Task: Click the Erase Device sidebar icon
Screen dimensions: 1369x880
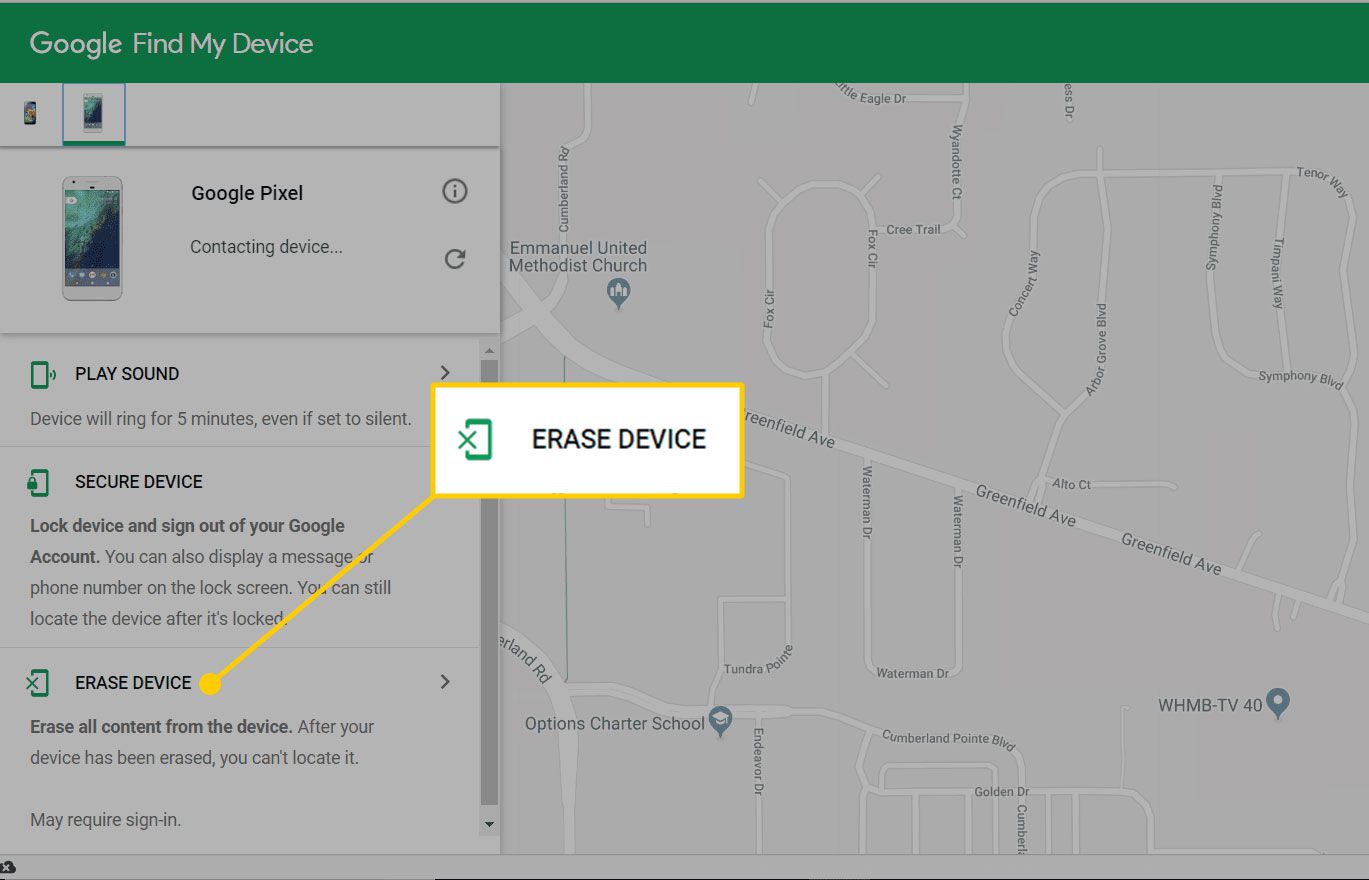Action: (x=37, y=684)
